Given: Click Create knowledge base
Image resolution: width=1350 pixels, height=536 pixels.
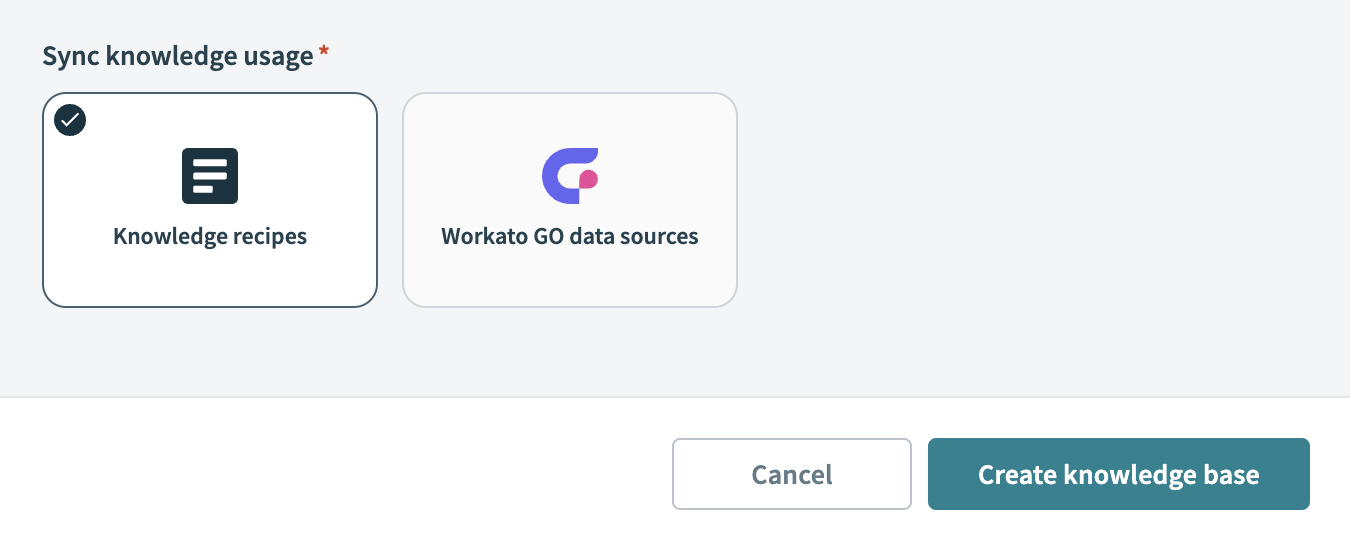Looking at the screenshot, I should (1118, 474).
